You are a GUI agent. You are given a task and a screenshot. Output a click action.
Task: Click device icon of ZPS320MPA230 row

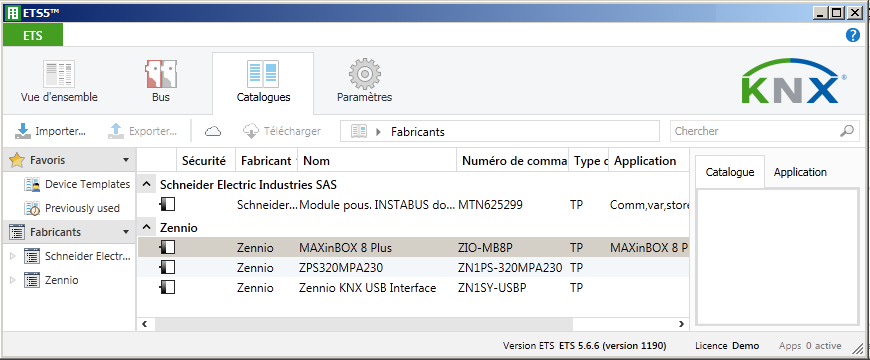[x=168, y=267]
